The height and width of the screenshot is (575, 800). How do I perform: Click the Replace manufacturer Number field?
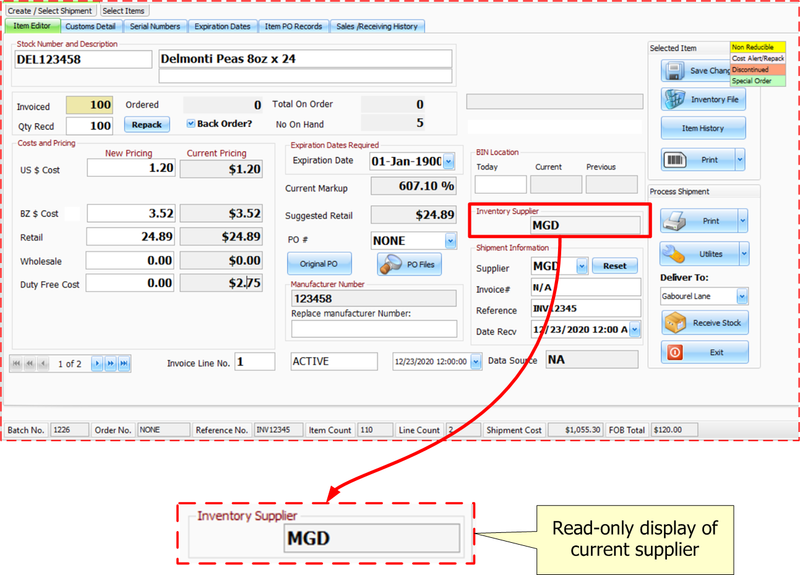coord(374,329)
